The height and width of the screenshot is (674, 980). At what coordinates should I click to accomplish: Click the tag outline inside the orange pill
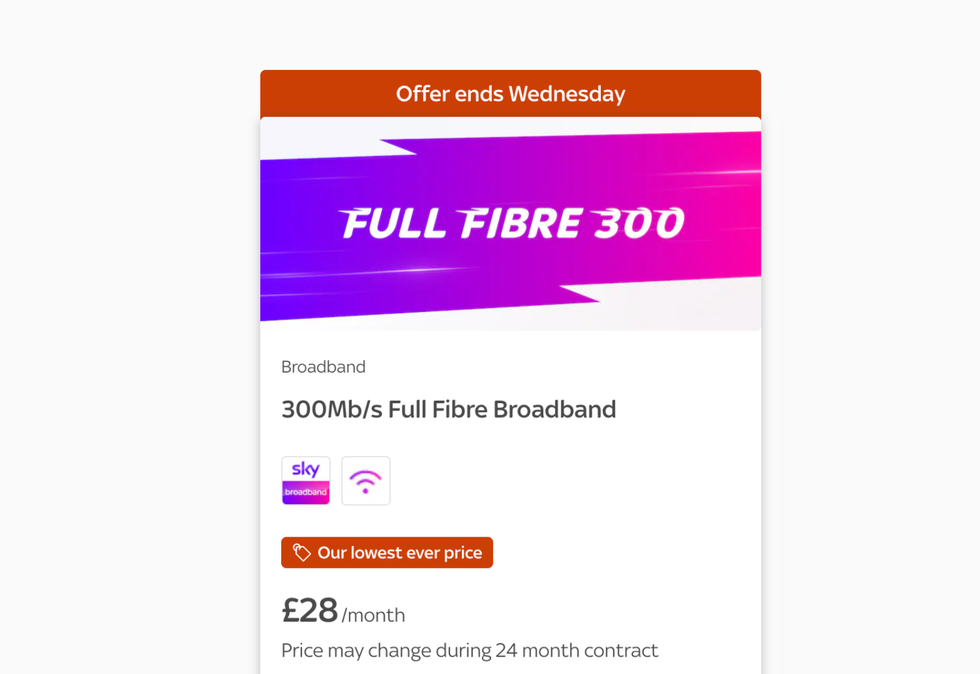(301, 552)
